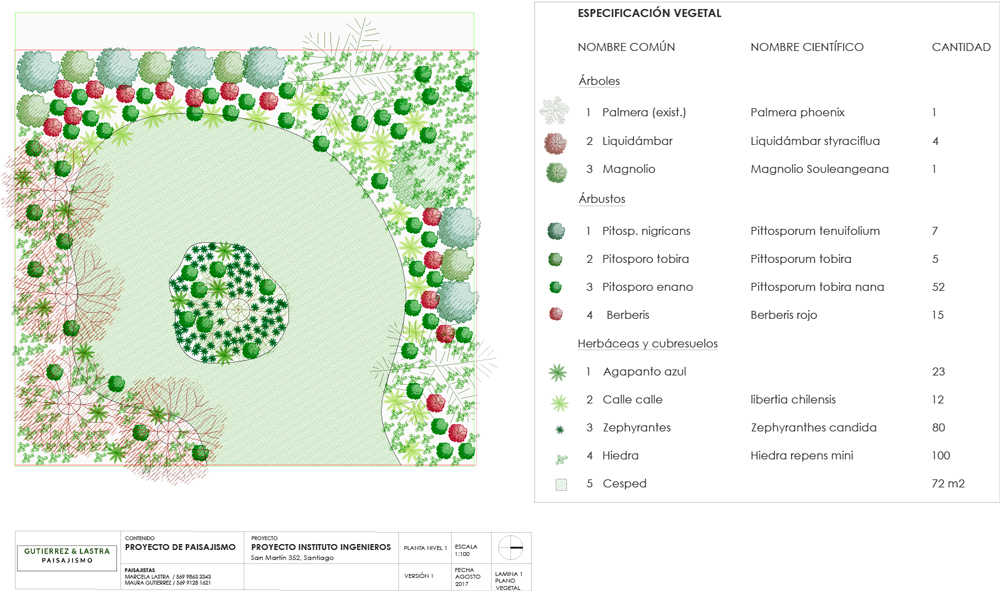Select the Pitosporo enano legend symbol

555,287
